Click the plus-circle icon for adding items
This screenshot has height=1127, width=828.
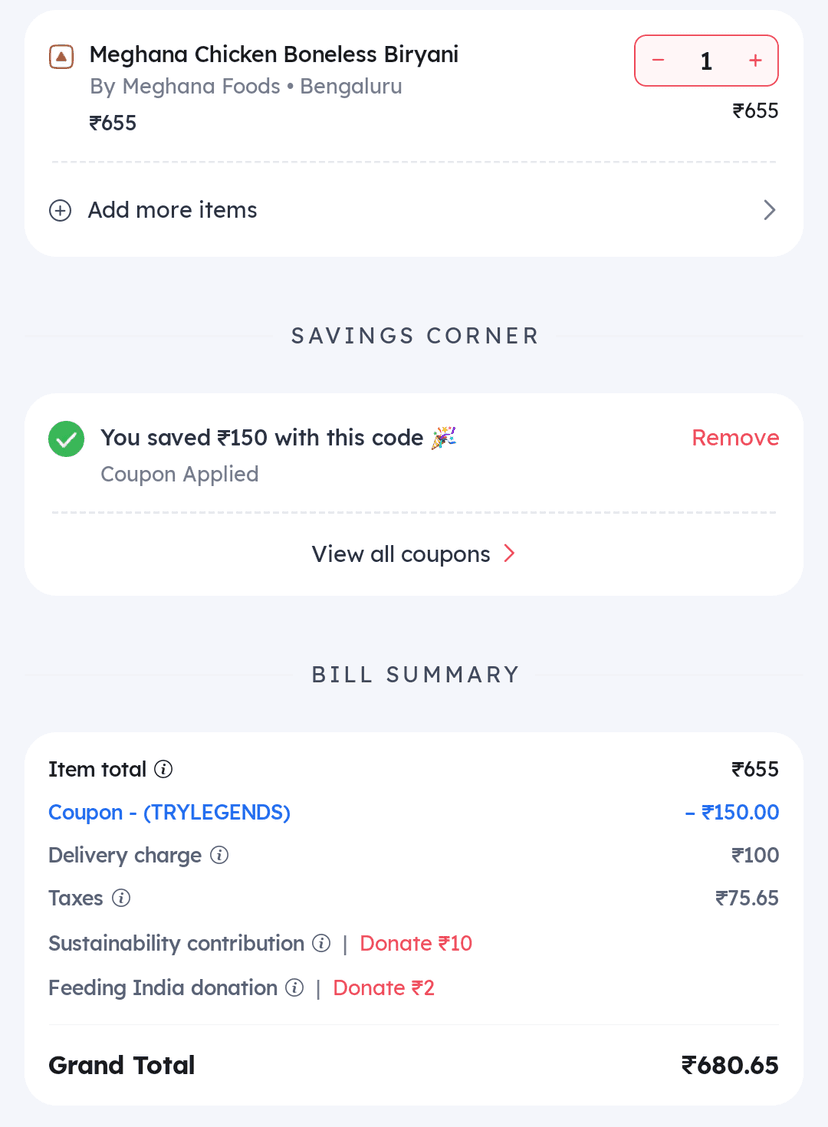click(60, 211)
